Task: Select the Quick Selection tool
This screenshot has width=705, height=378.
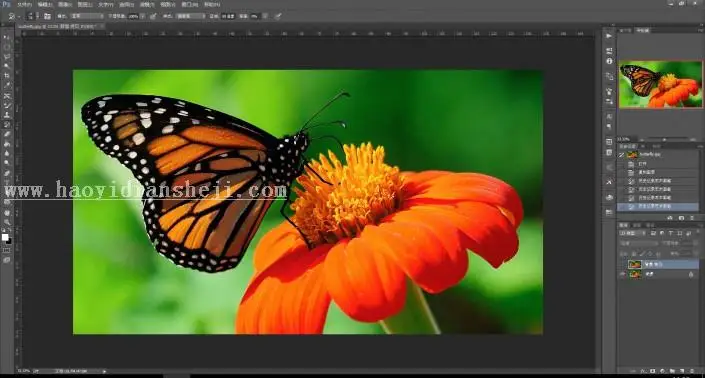Action: (x=7, y=67)
